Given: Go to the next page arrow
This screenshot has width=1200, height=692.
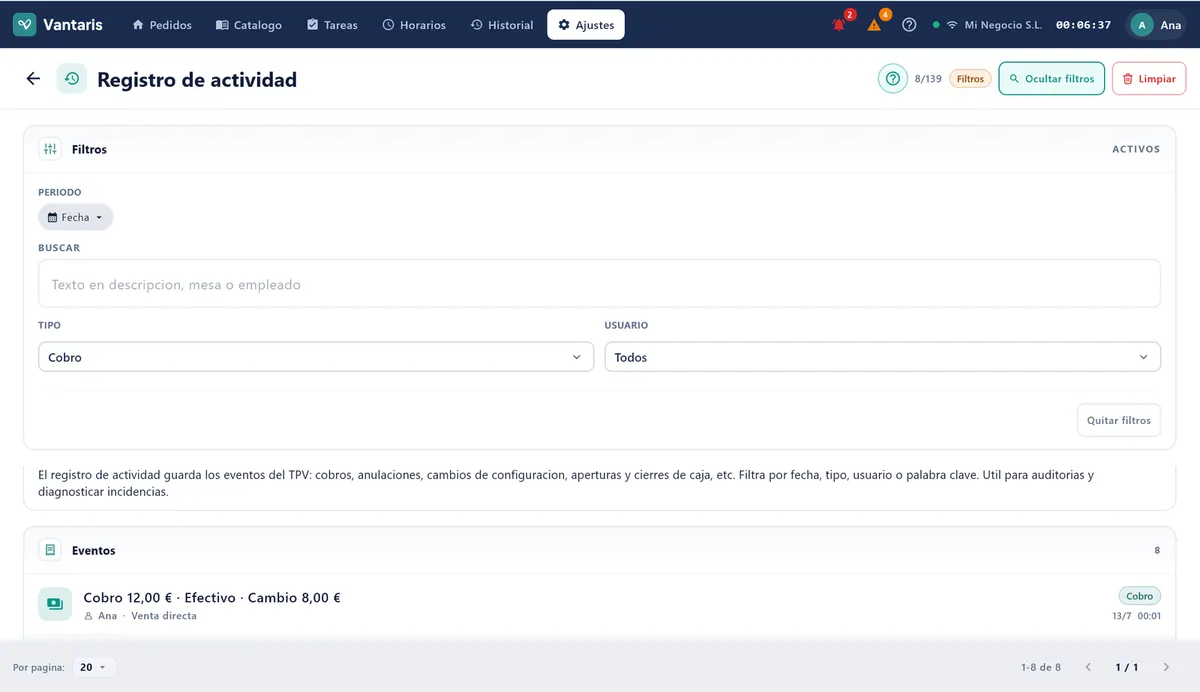Looking at the screenshot, I should (1166, 667).
